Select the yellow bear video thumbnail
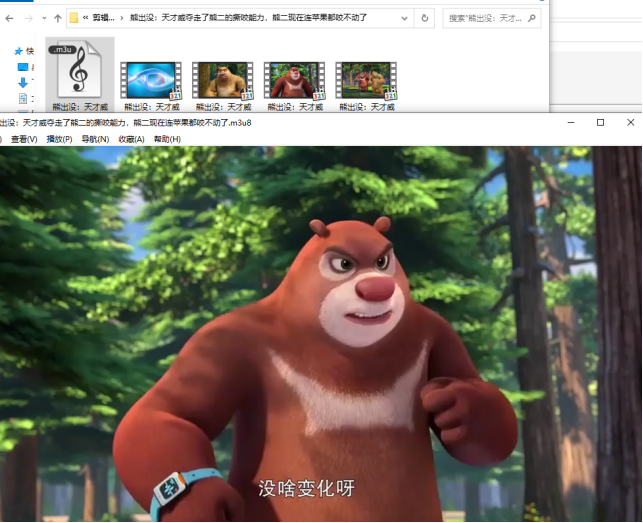 tap(223, 81)
